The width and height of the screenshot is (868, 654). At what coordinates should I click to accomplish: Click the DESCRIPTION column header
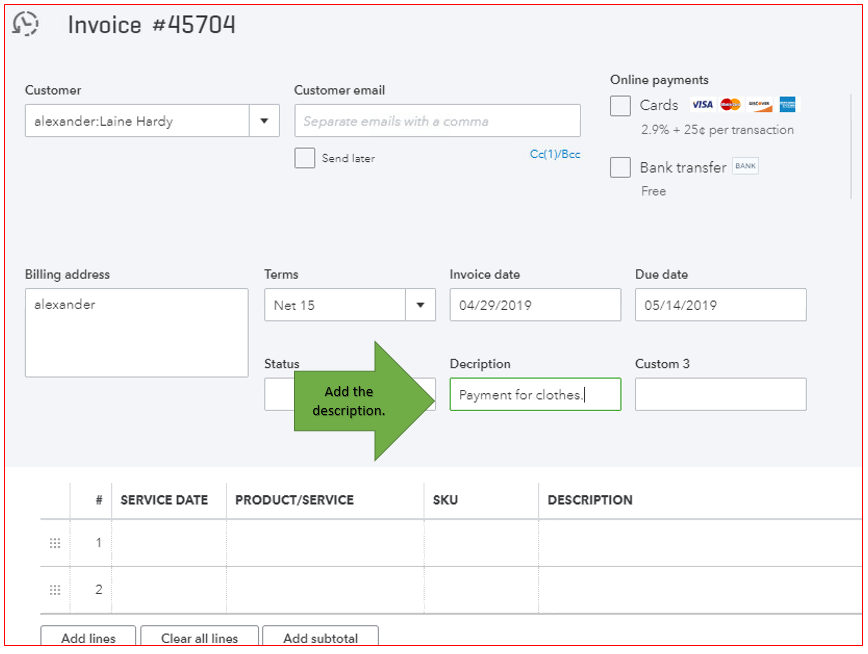coord(590,500)
